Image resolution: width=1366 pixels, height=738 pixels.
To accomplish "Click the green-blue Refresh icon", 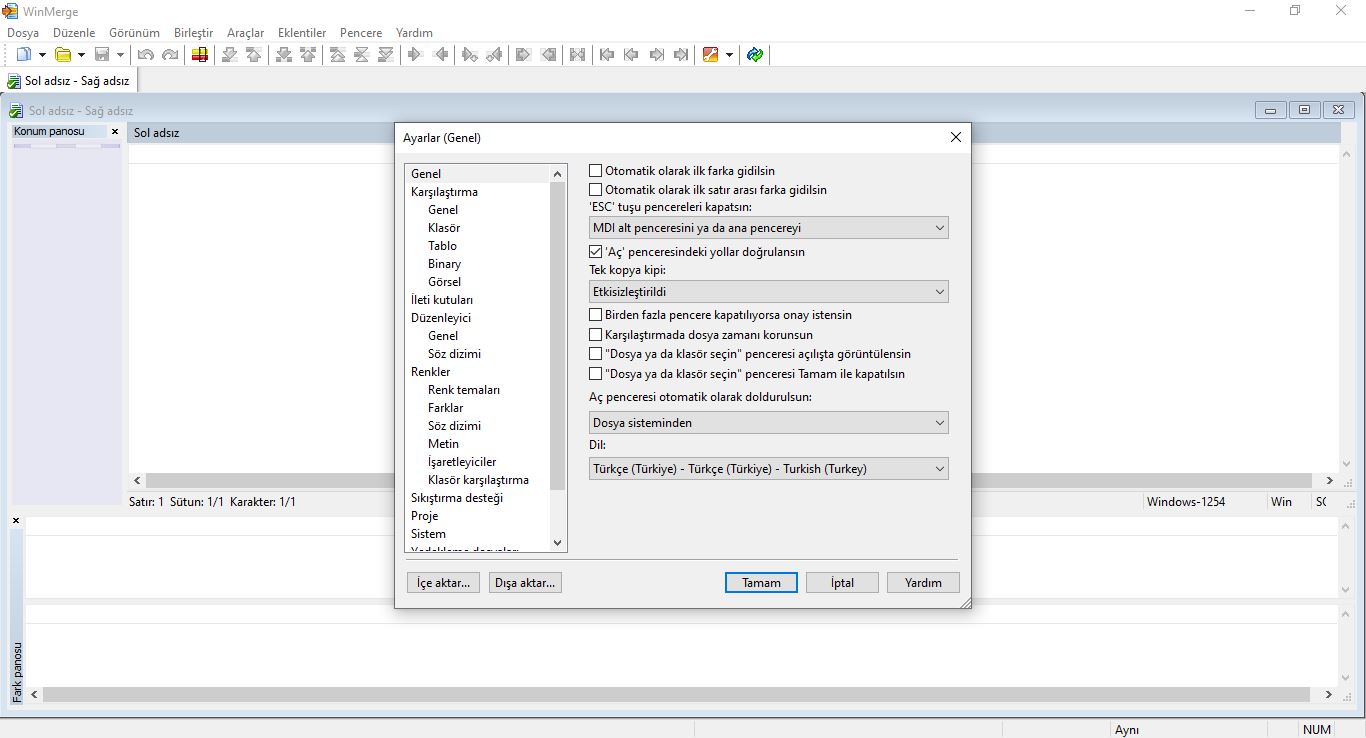I will [755, 55].
